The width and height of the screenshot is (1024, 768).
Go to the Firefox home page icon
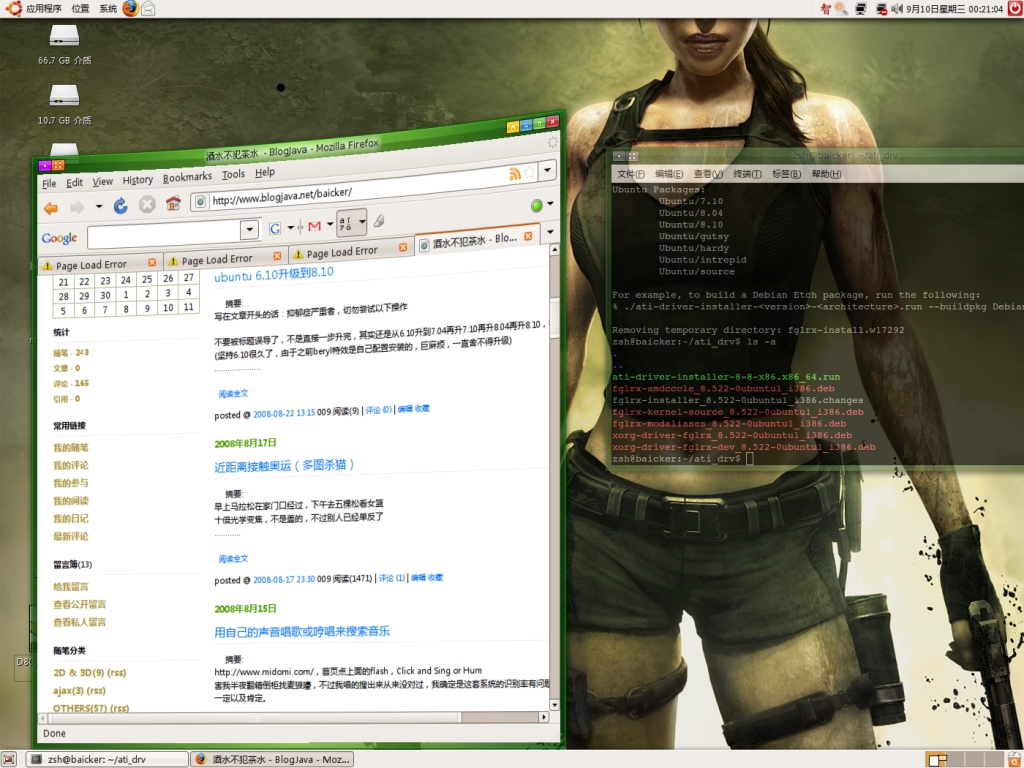click(173, 203)
